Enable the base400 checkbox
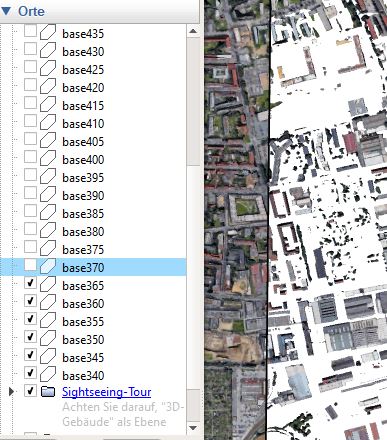 click(x=30, y=157)
